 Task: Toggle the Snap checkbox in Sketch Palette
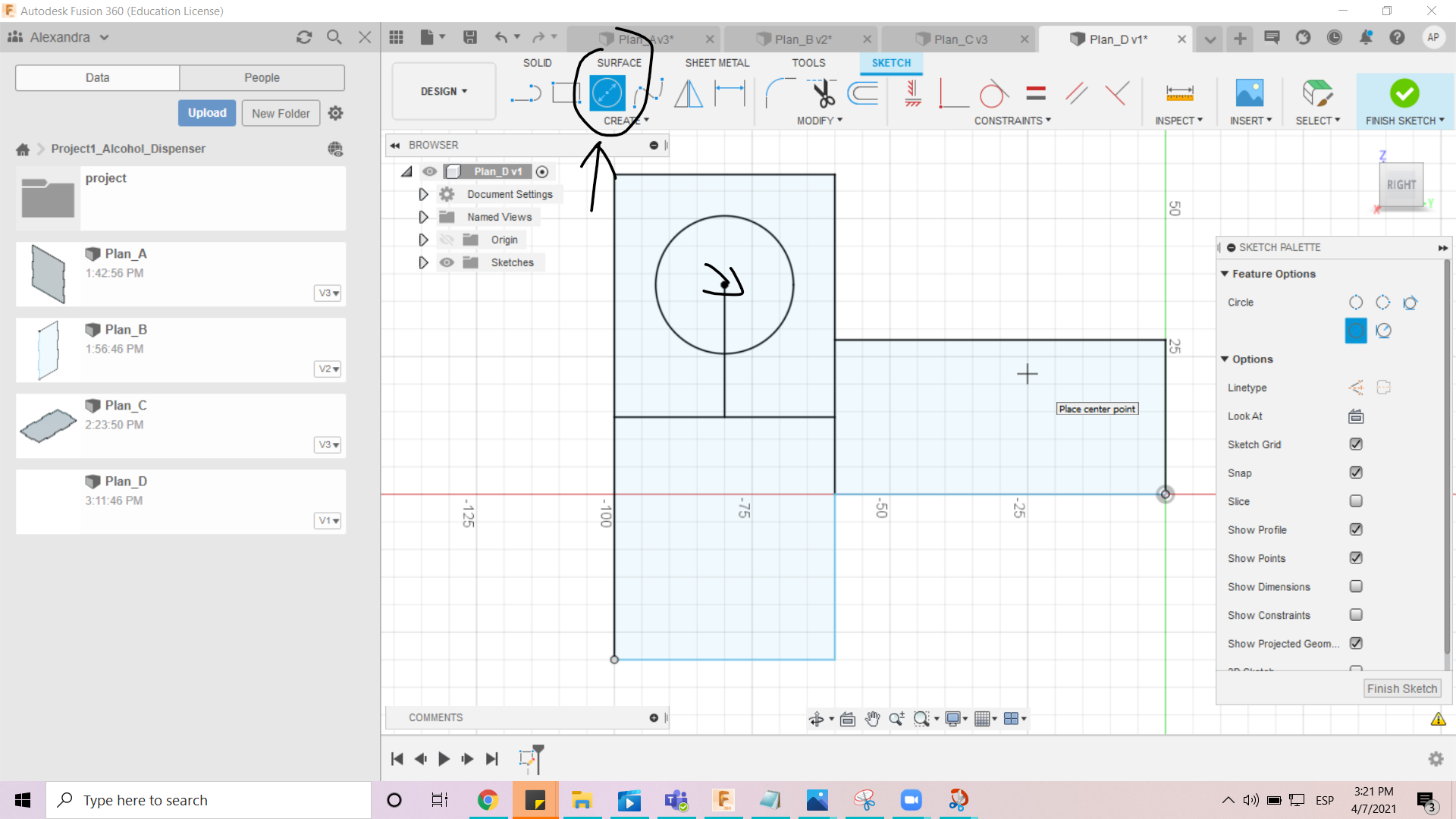coord(1356,472)
